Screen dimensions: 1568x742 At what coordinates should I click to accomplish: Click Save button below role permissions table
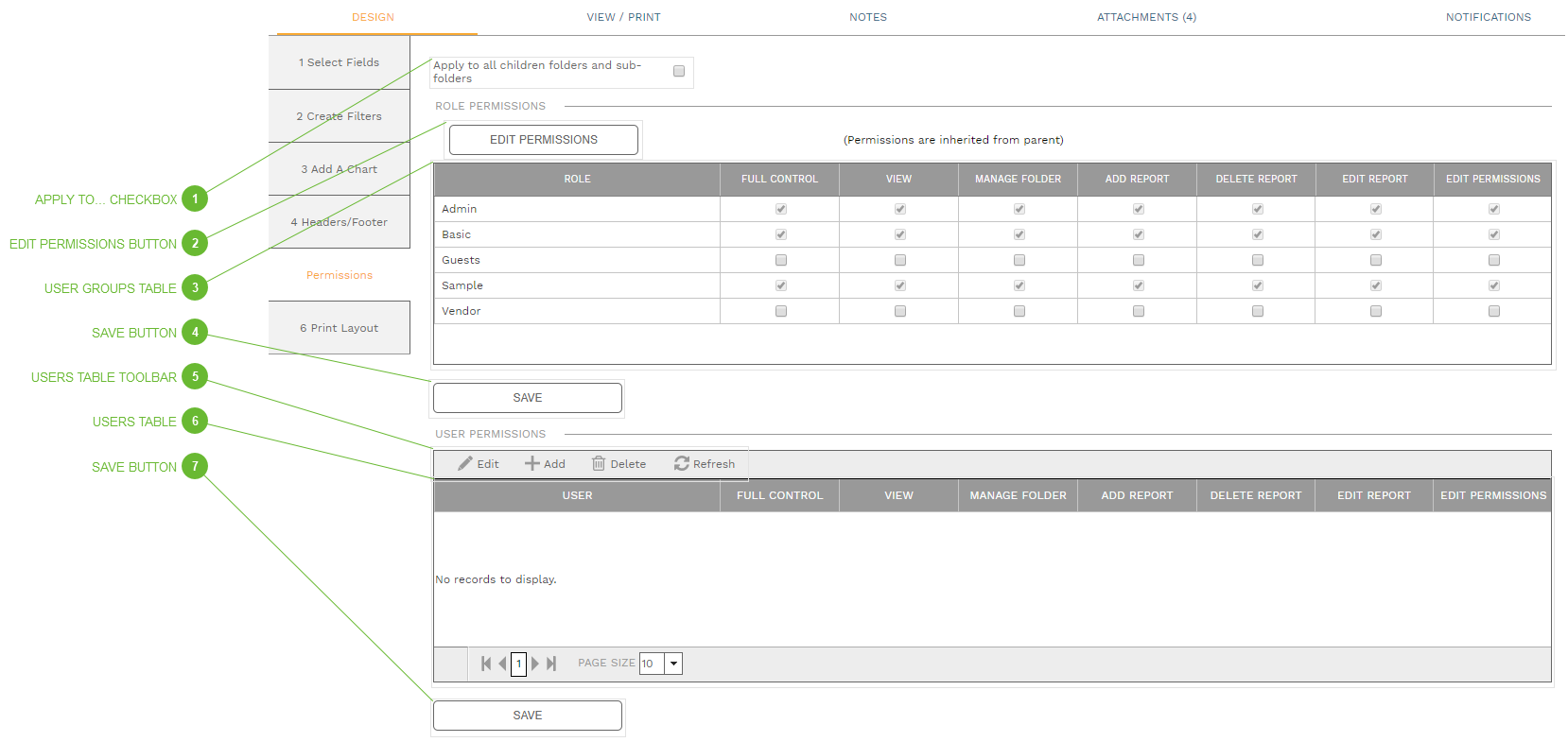[528, 398]
